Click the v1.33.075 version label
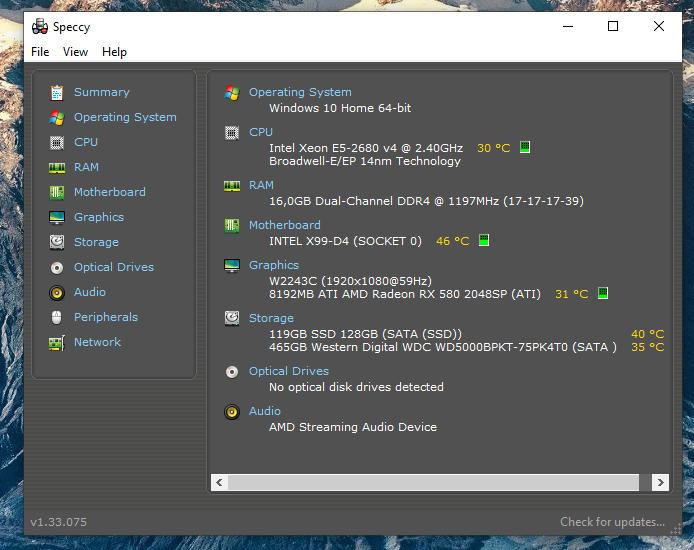694x550 pixels. (58, 522)
